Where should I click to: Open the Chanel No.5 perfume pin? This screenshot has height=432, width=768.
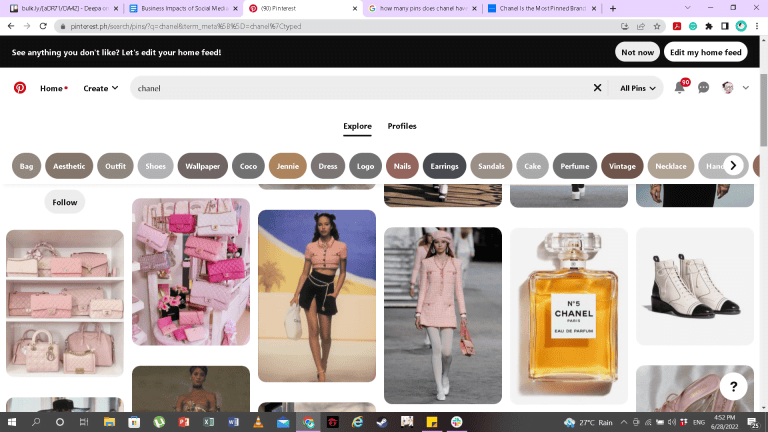pyautogui.click(x=568, y=316)
